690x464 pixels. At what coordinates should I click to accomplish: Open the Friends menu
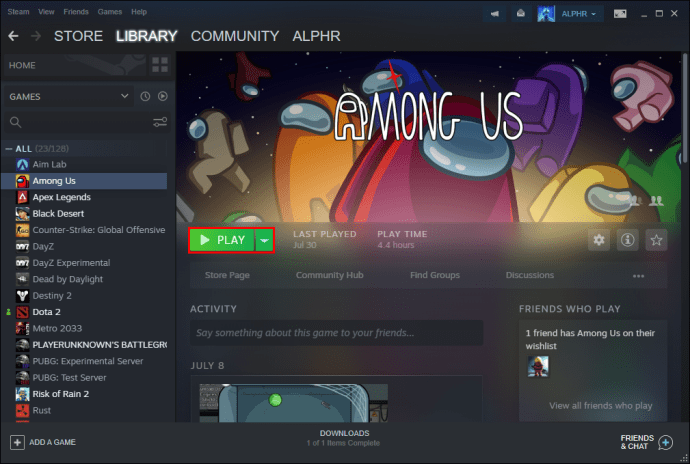pyautogui.click(x=76, y=12)
